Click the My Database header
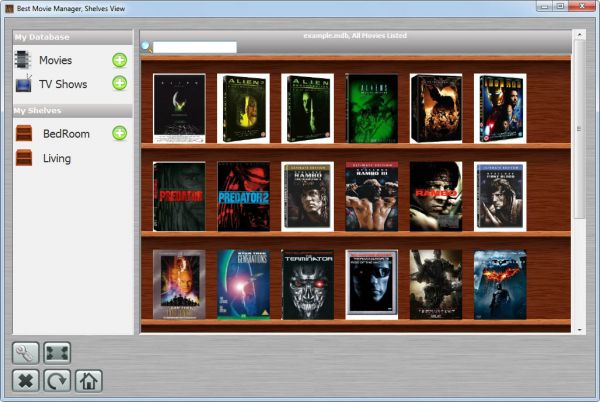Screen dimensions: 600x402 coord(73,37)
